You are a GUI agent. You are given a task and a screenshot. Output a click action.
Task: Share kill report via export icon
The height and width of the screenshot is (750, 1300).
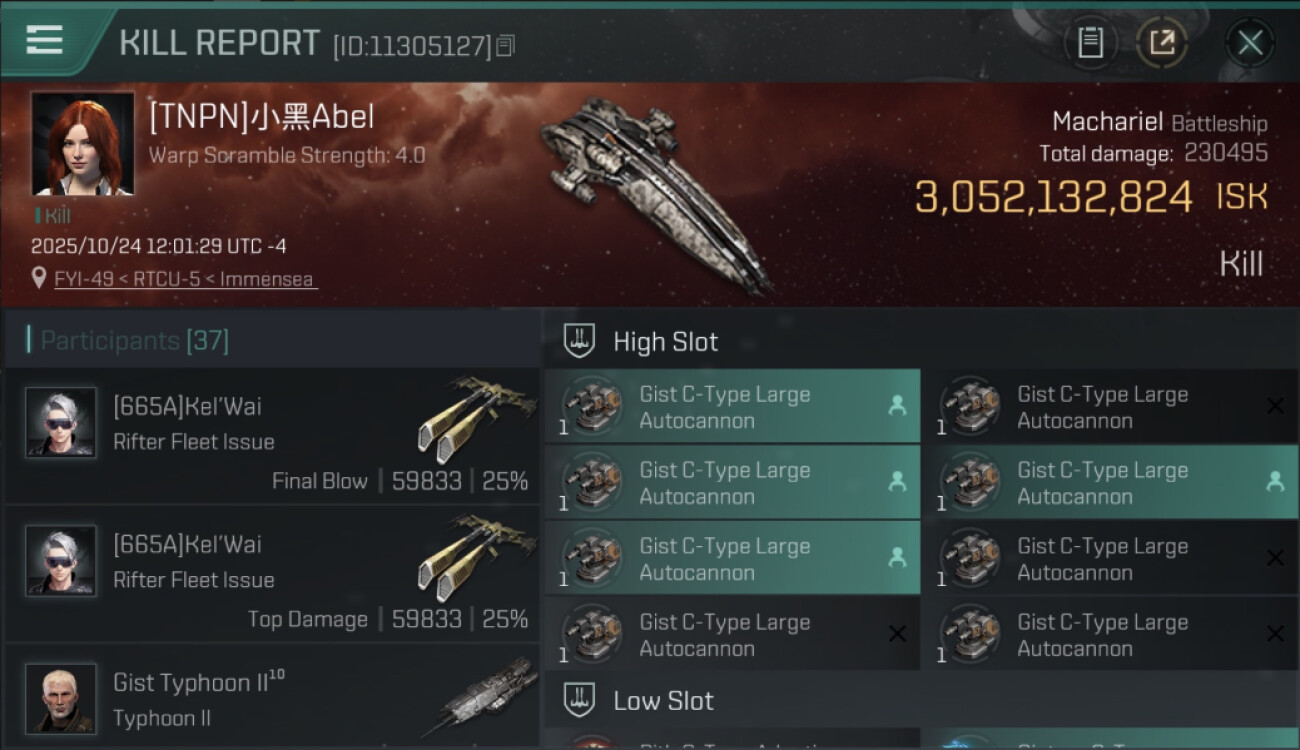tap(1162, 43)
